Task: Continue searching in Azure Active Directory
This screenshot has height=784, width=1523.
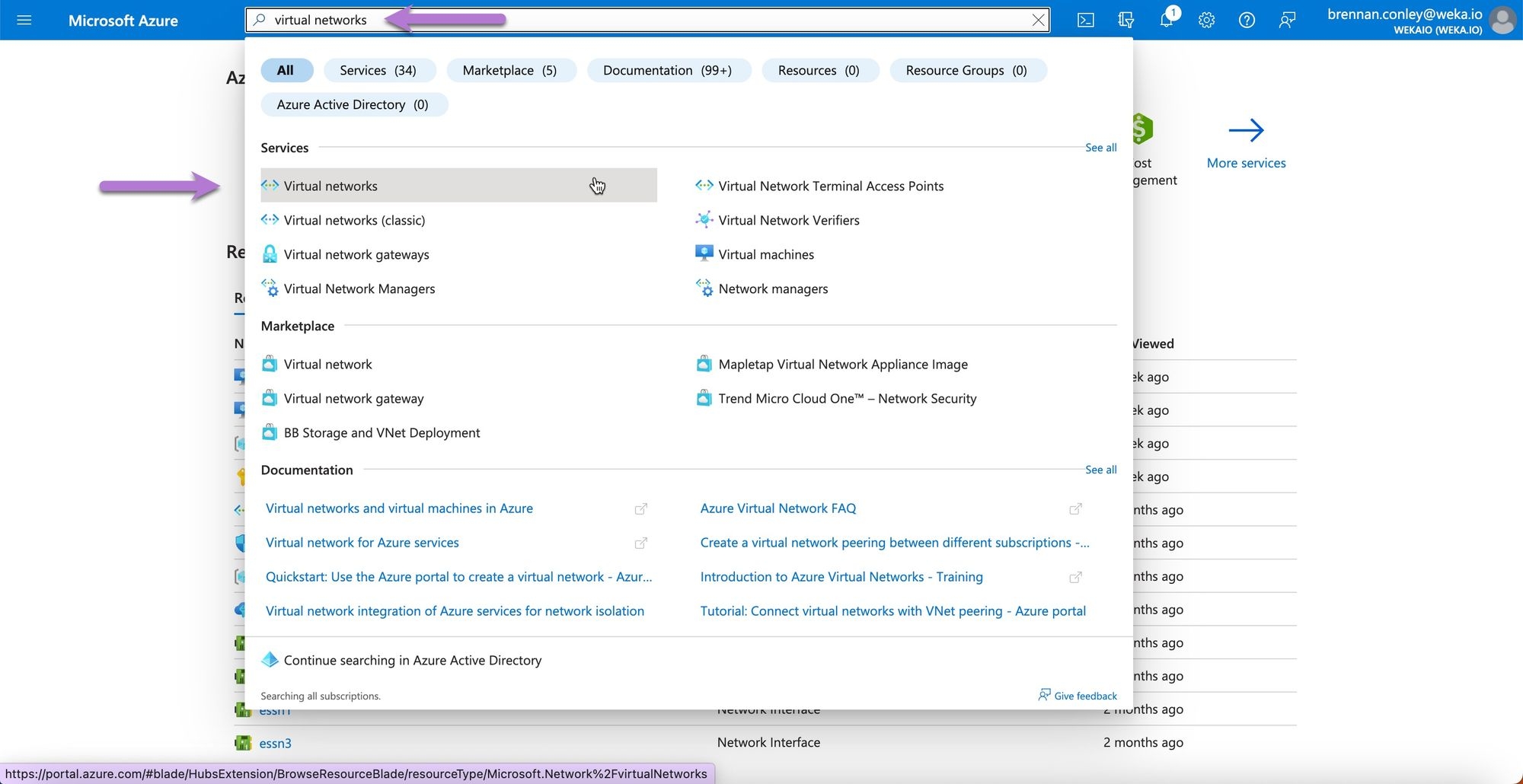Action: pos(412,661)
